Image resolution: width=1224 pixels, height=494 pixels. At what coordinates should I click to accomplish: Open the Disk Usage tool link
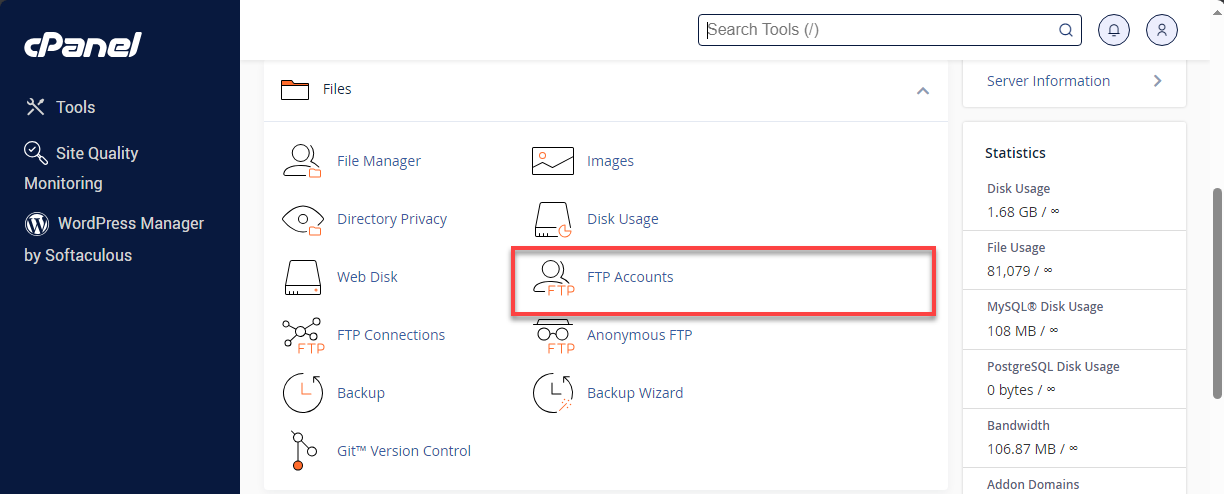click(x=622, y=219)
